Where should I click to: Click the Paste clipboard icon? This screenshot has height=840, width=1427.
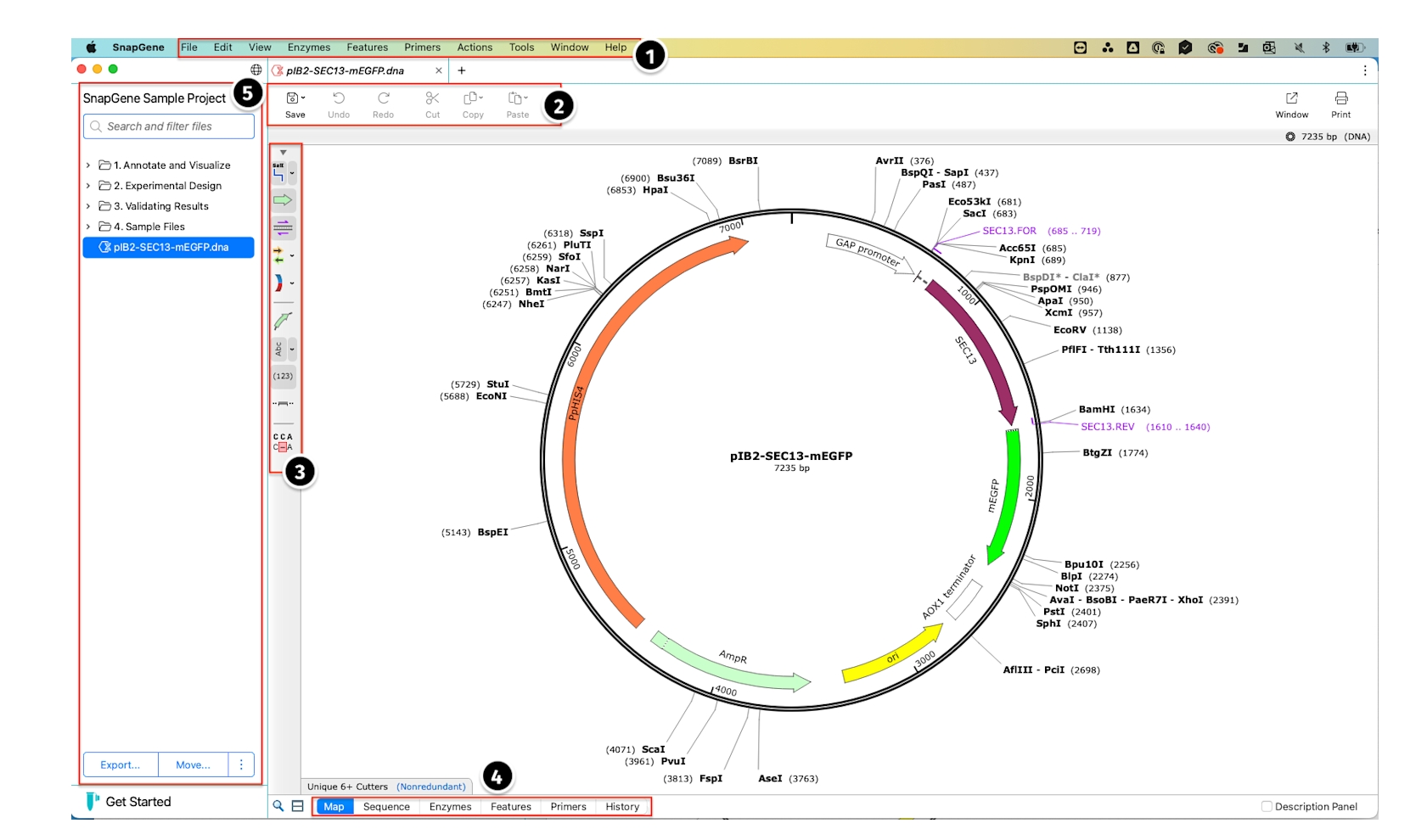pos(517,98)
